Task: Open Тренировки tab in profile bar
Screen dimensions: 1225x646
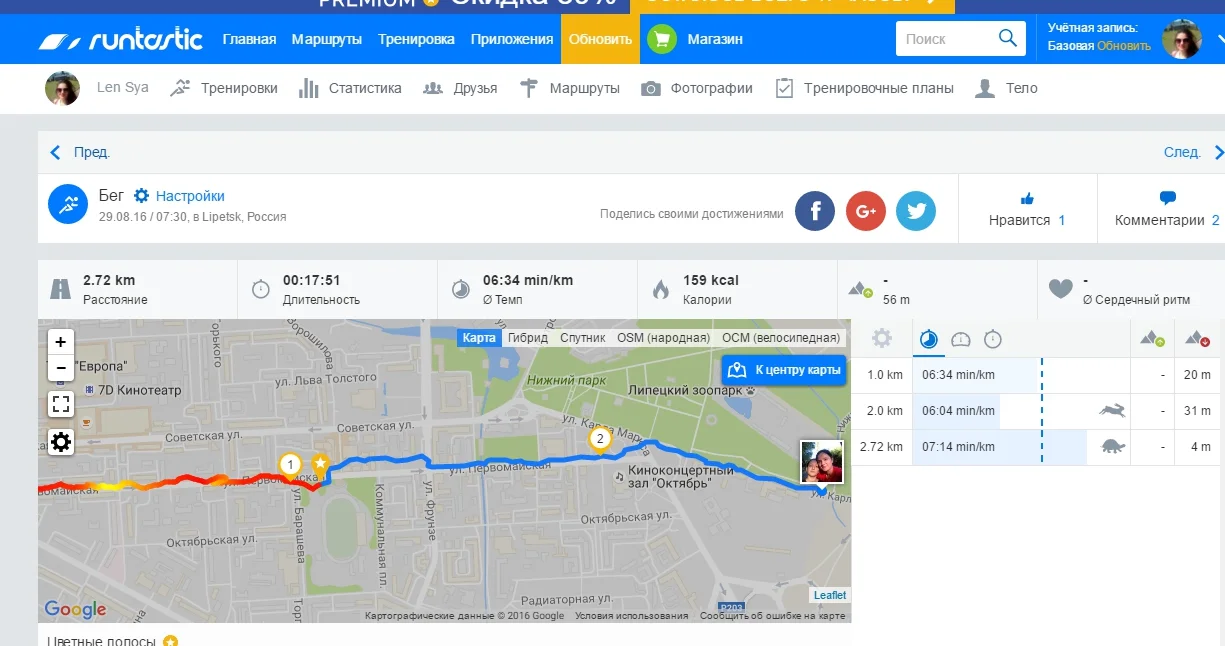Action: [224, 88]
